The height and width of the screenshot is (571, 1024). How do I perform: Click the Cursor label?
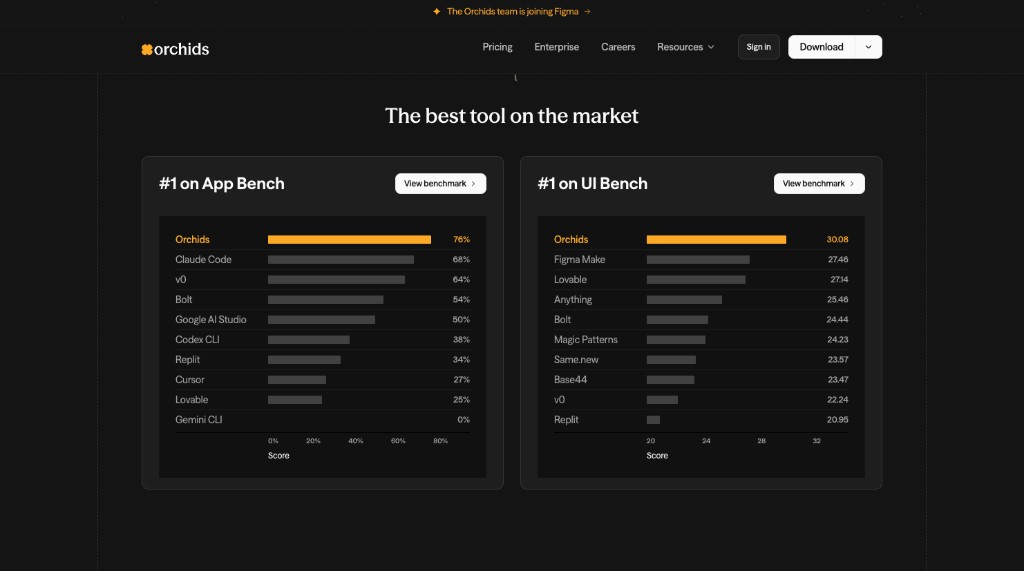(189, 380)
